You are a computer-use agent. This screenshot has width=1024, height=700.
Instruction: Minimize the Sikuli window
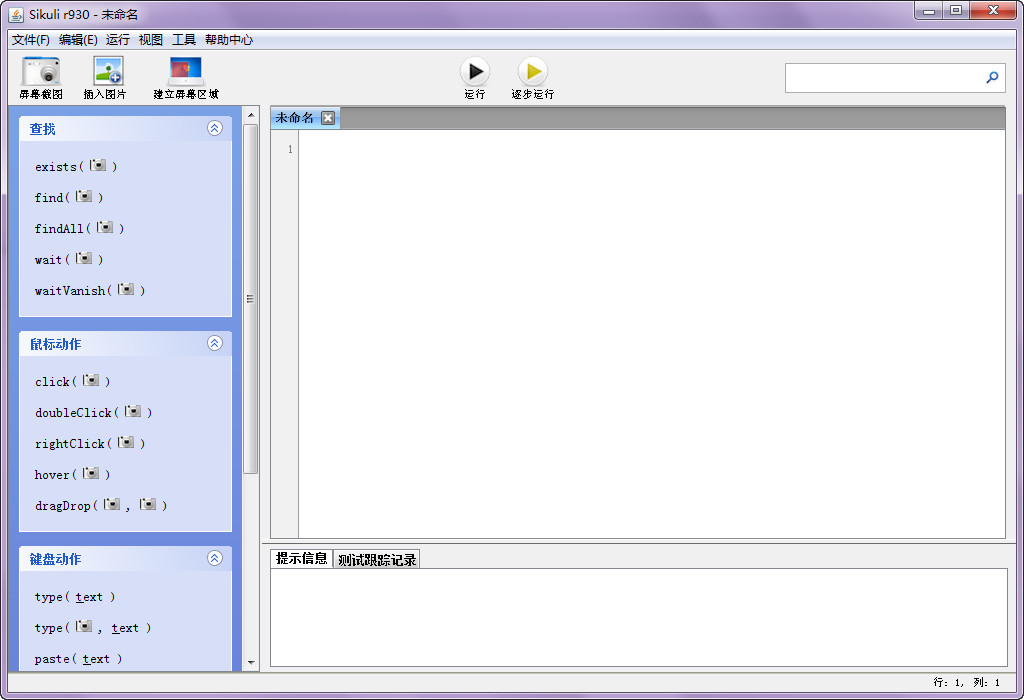(929, 10)
